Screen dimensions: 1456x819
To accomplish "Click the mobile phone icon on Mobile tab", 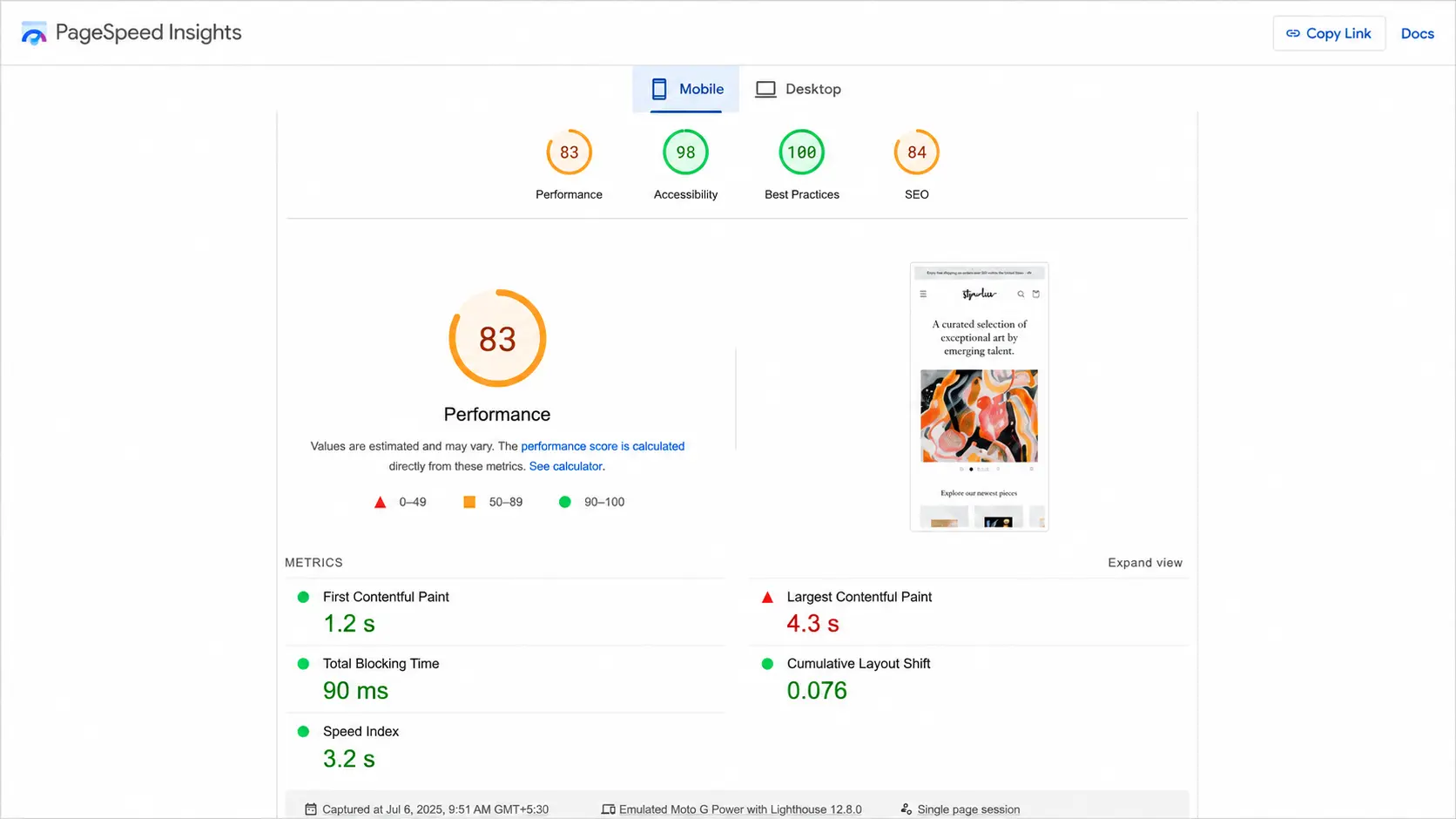I will (659, 89).
